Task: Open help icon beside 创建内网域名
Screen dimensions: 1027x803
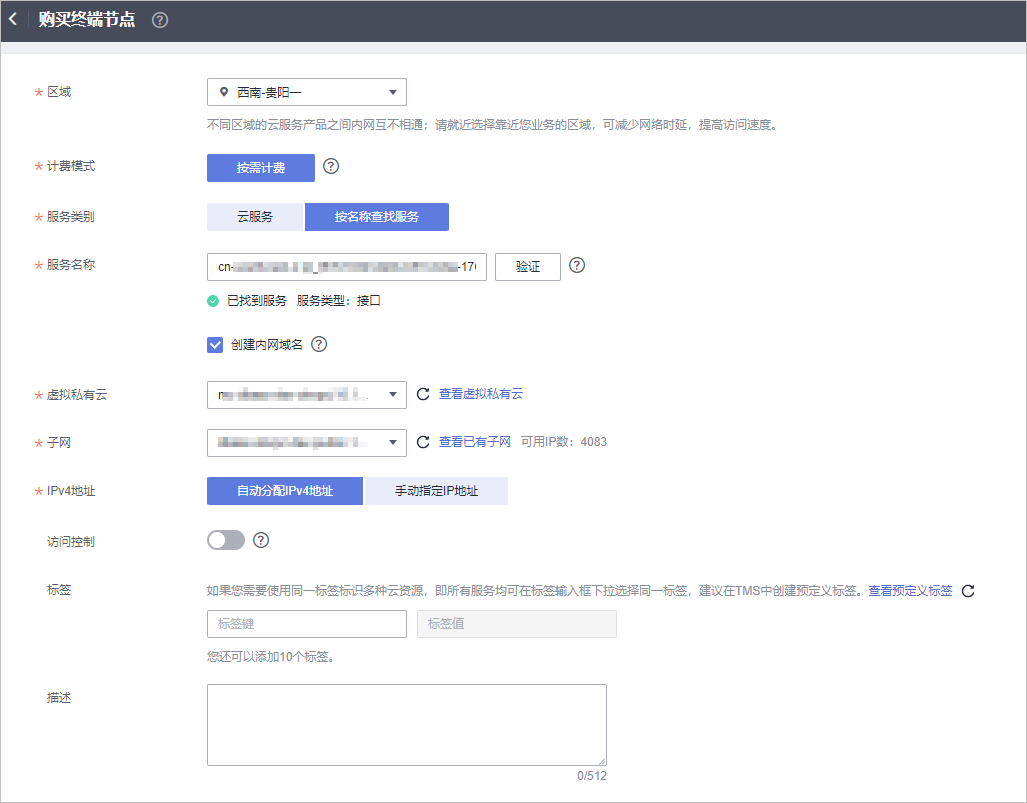Action: coord(319,345)
